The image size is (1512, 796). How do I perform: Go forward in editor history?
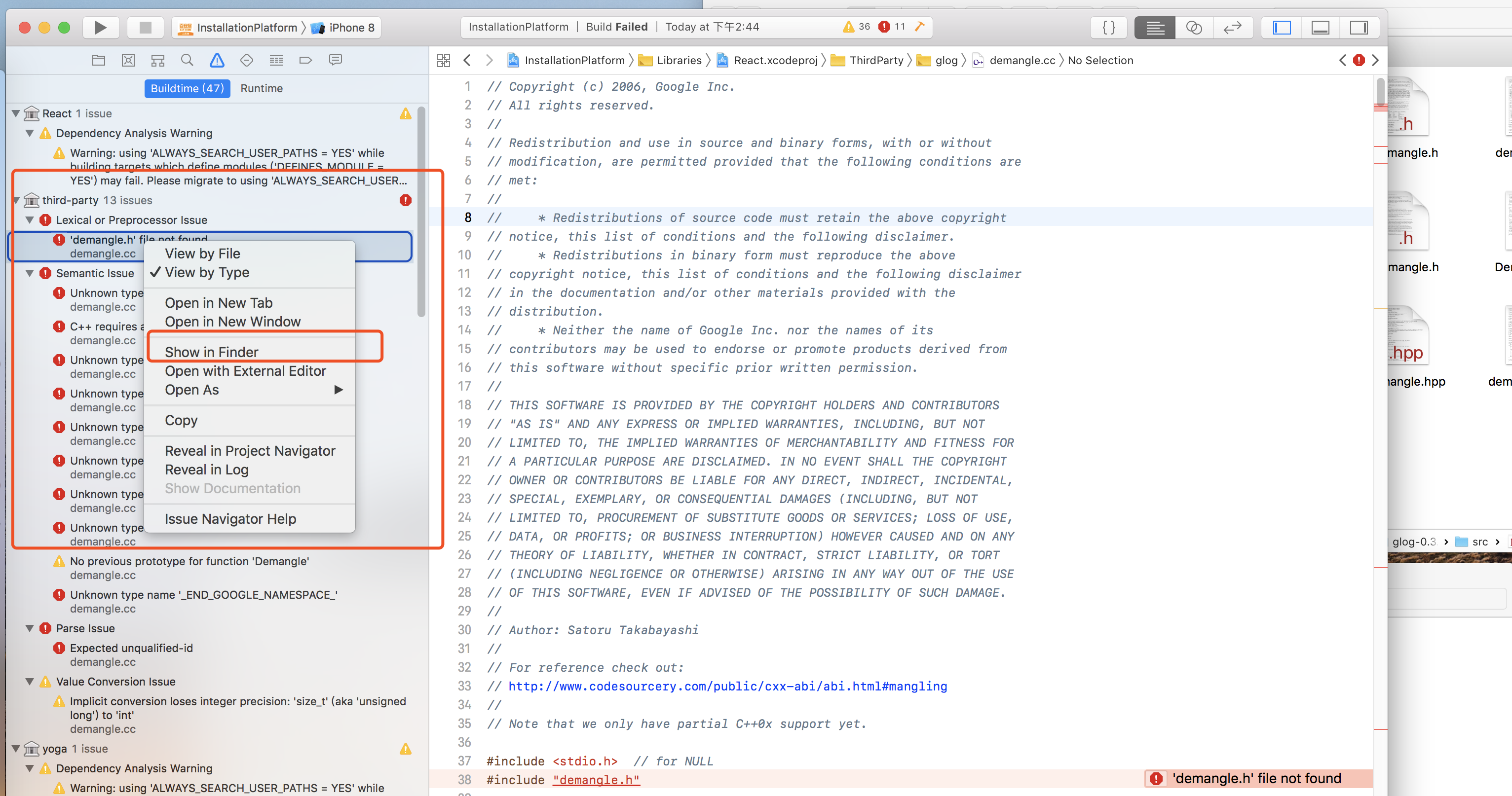pos(490,61)
